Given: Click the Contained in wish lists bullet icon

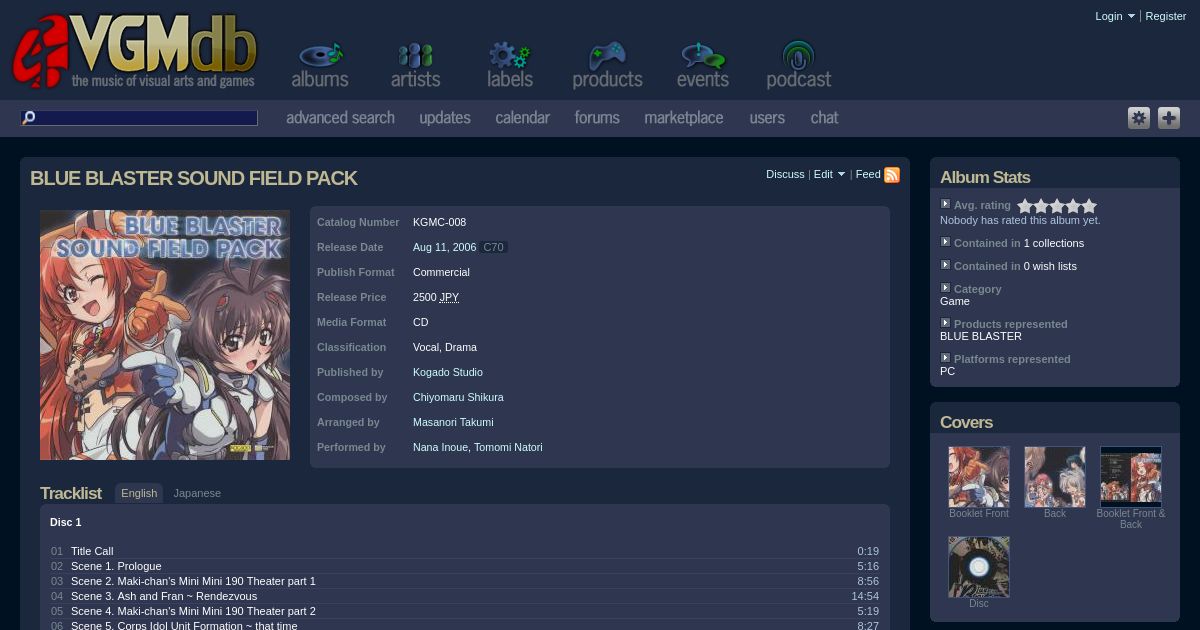Looking at the screenshot, I should pos(945,265).
